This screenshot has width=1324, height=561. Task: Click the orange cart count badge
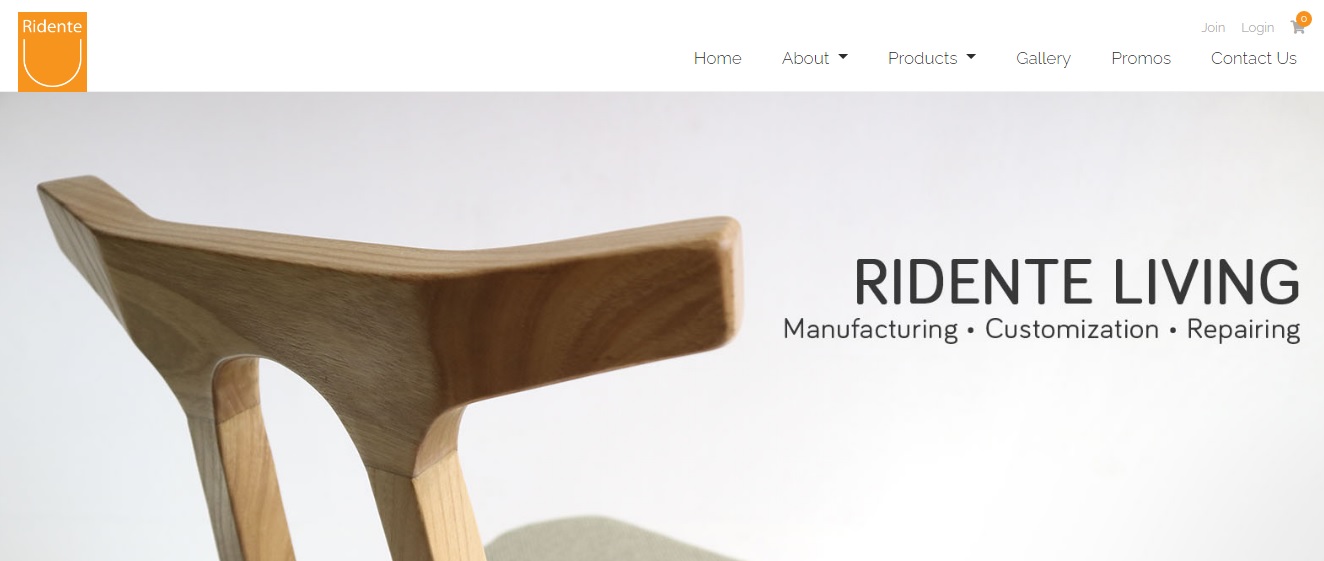tap(1303, 18)
